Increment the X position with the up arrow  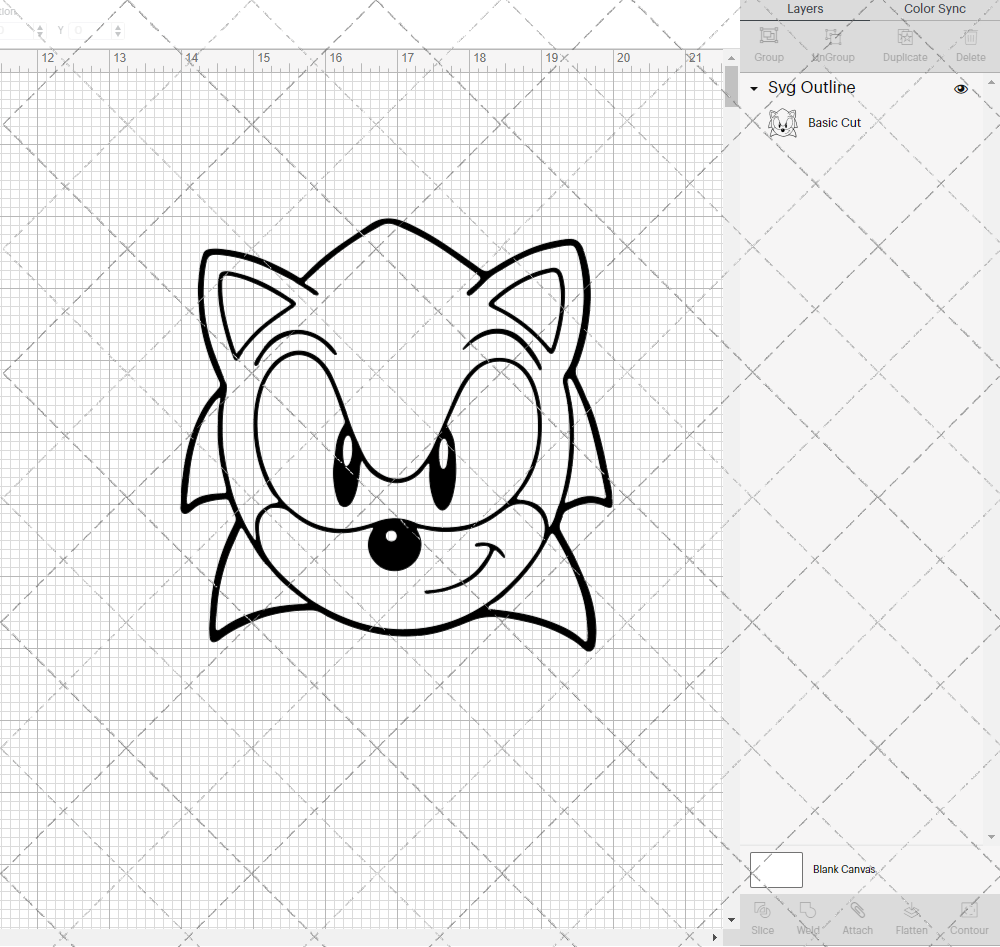(40, 25)
